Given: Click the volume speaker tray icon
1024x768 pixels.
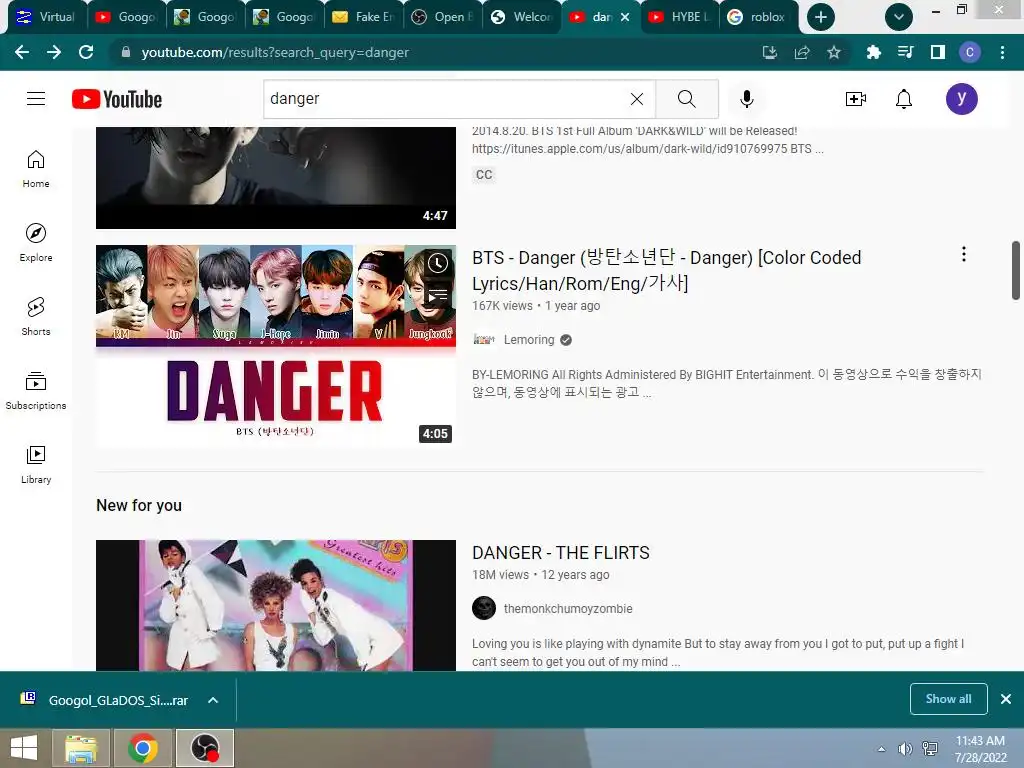Looking at the screenshot, I should tap(905, 749).
